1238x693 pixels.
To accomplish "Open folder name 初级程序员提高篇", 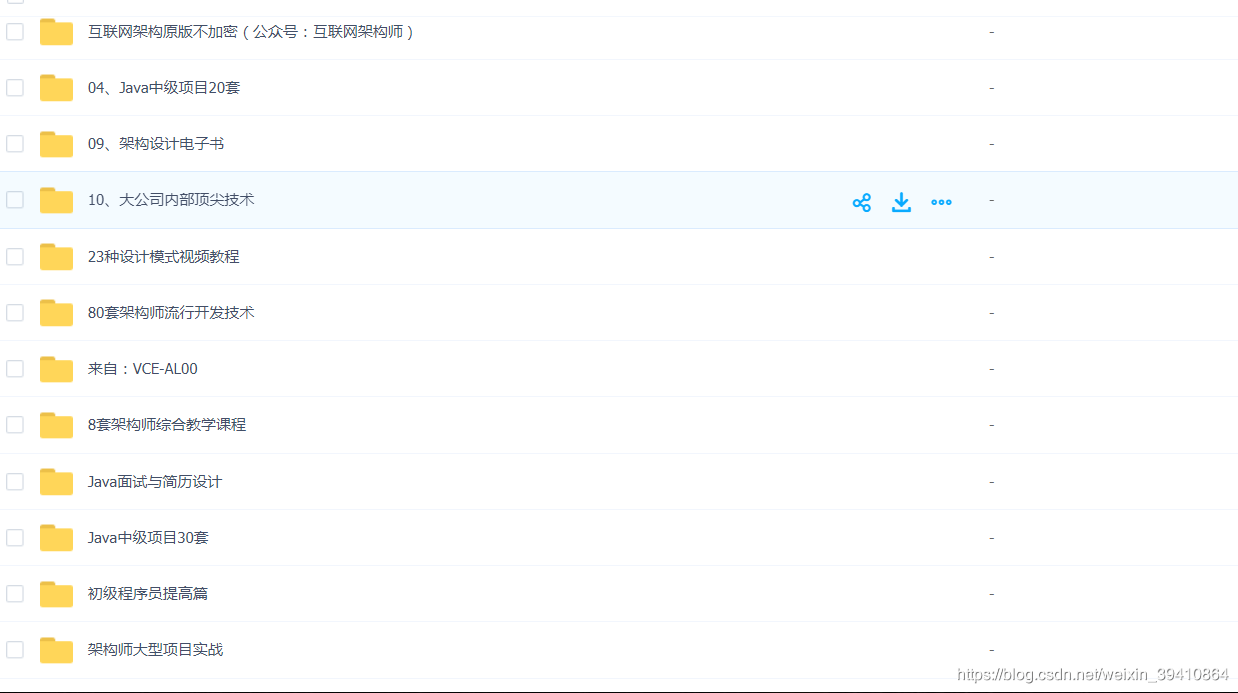I will [148, 594].
